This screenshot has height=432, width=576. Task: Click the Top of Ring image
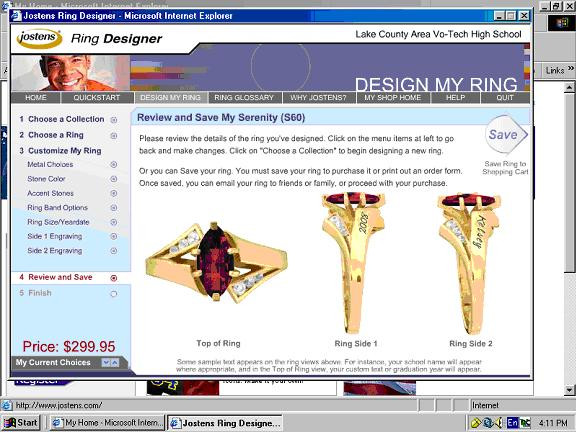click(x=217, y=262)
